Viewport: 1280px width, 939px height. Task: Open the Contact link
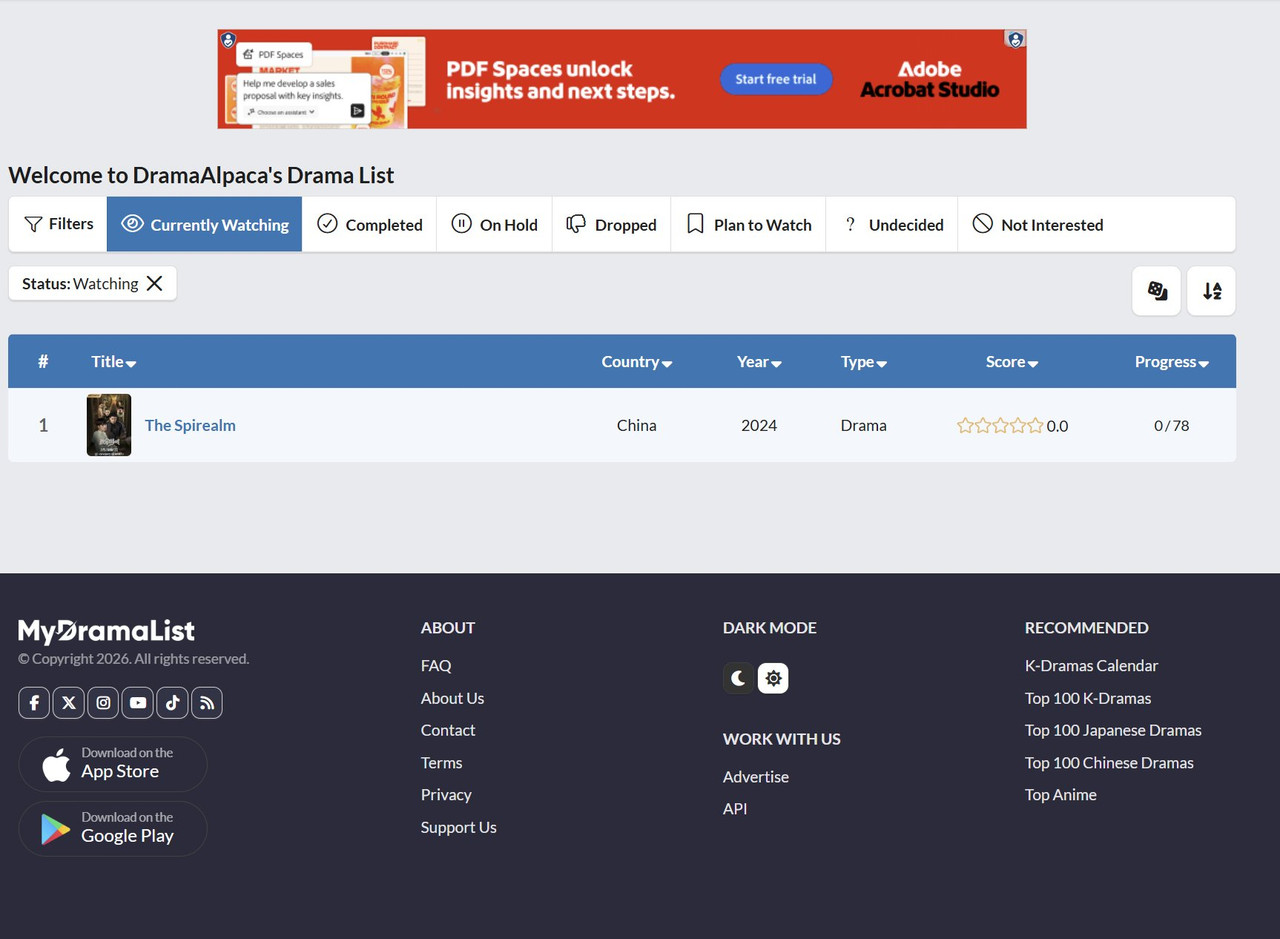[x=448, y=730]
